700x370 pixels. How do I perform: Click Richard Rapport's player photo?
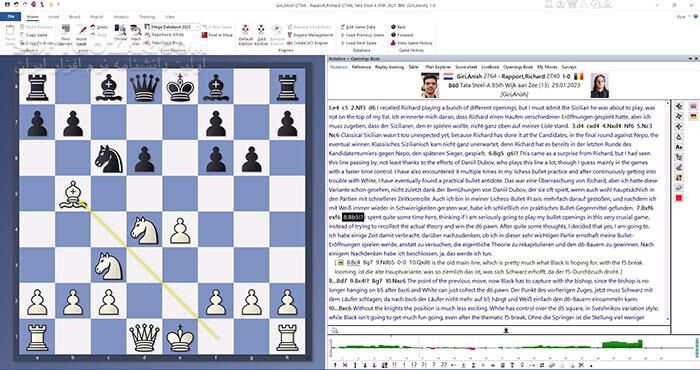click(x=599, y=85)
